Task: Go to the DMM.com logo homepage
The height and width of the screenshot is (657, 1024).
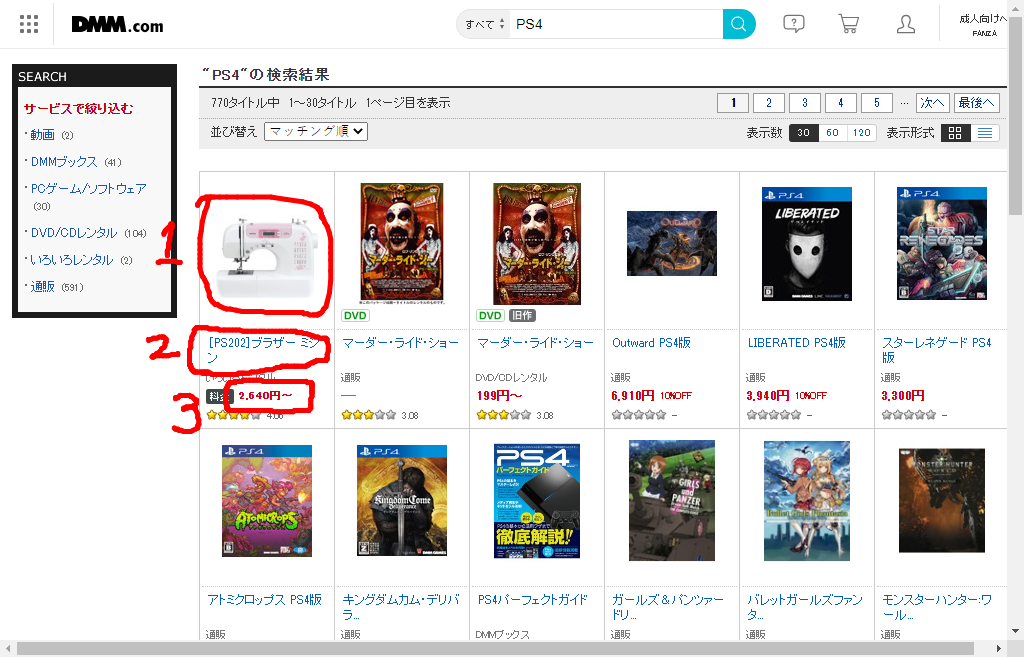Action: coord(118,25)
